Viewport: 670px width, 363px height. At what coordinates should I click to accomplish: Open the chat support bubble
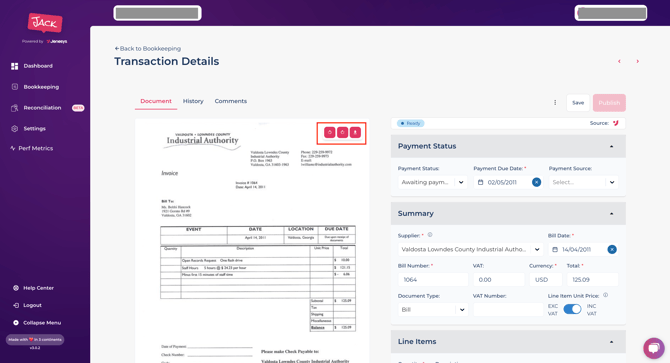click(654, 348)
